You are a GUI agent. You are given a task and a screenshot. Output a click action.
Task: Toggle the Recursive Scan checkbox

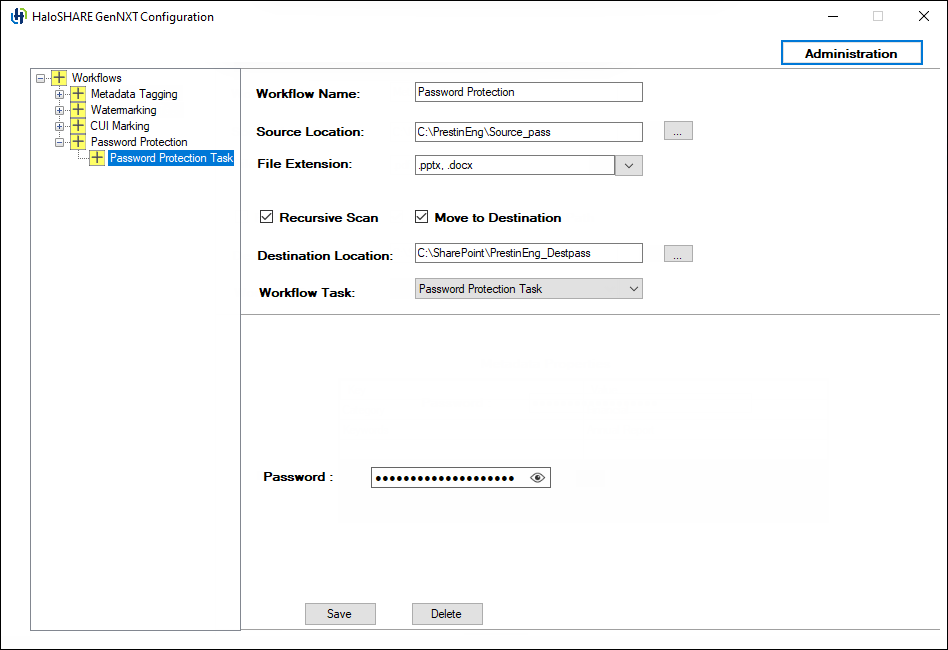point(266,216)
